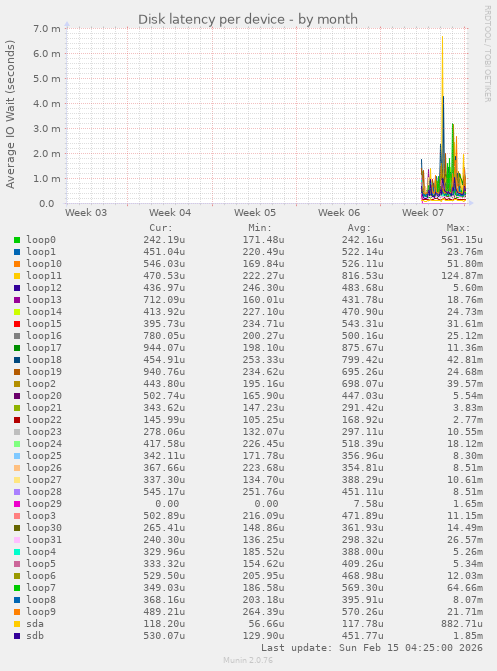The width and height of the screenshot is (497, 671).
Task: Click loop30 max value 14.49m
Action: coord(465,528)
